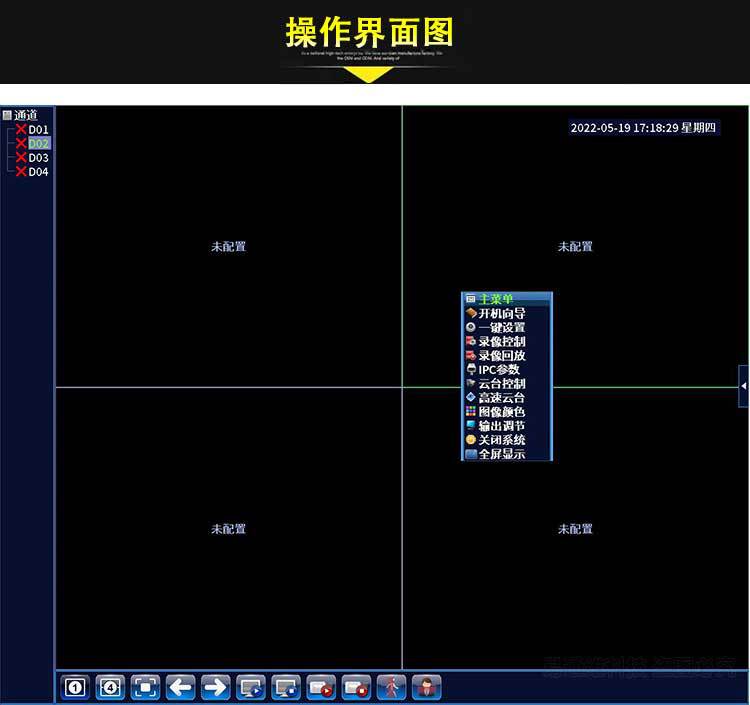750x705 pixels.
Task: Start the monitor tour play icon
Action: click(251, 687)
